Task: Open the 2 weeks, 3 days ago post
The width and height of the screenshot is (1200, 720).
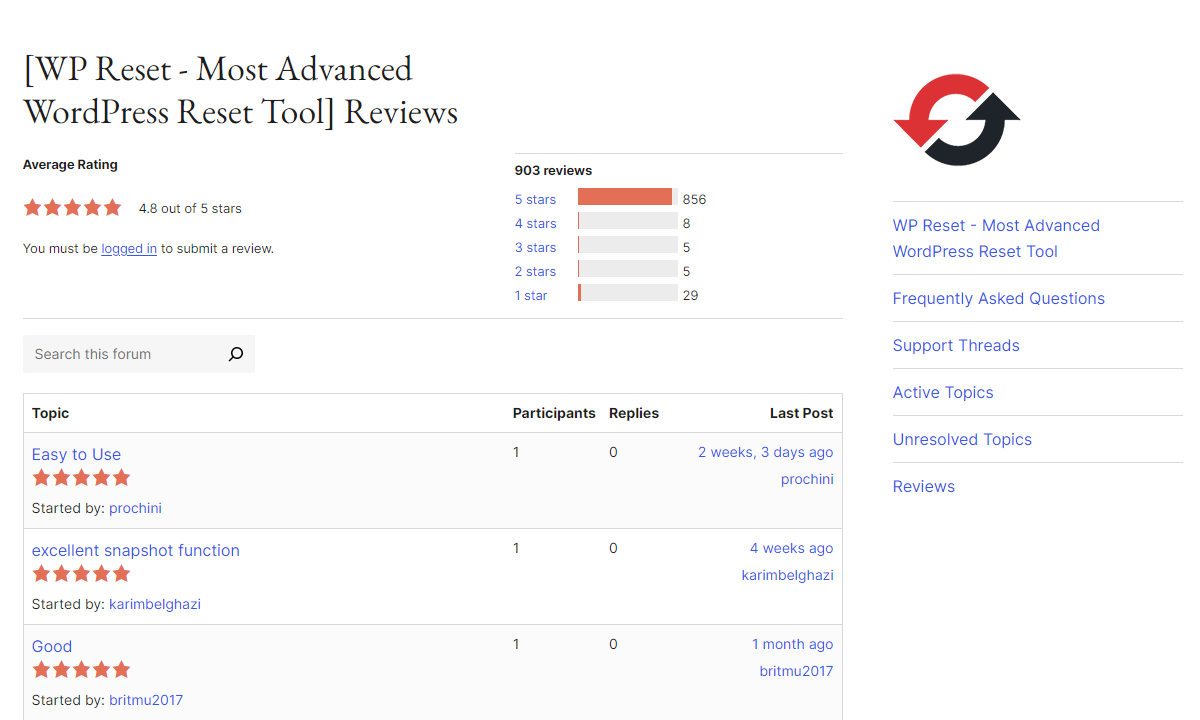Action: click(765, 452)
